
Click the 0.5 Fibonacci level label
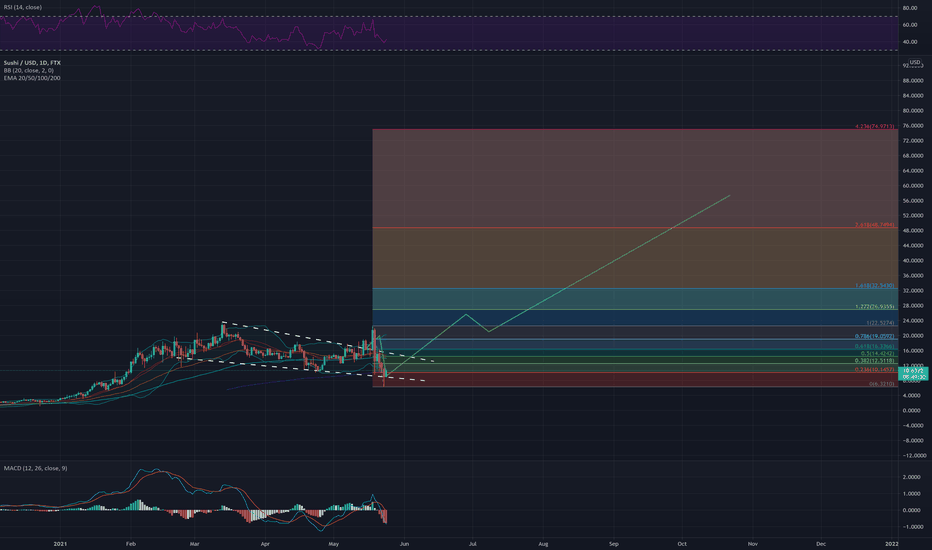877,353
